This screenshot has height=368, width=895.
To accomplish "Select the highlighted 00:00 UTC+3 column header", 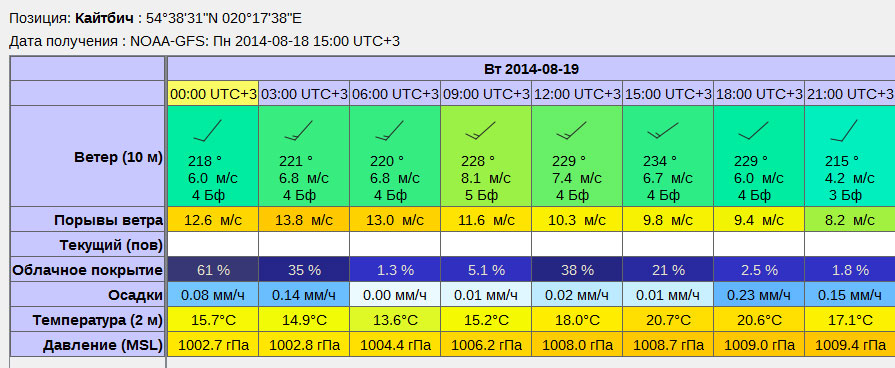I will pos(213,94).
